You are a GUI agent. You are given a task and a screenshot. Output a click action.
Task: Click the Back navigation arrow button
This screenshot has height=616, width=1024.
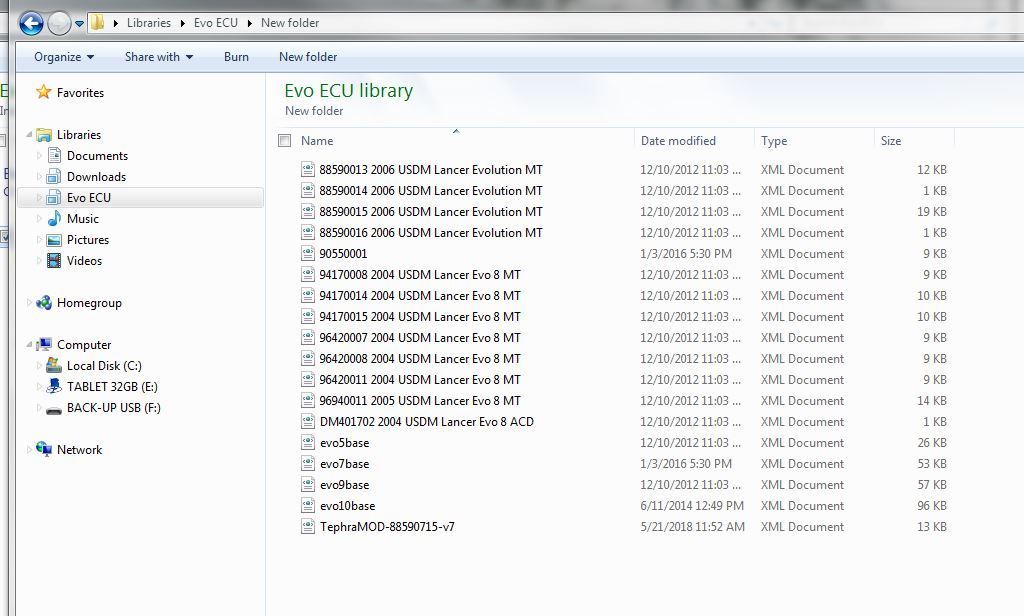tap(31, 23)
